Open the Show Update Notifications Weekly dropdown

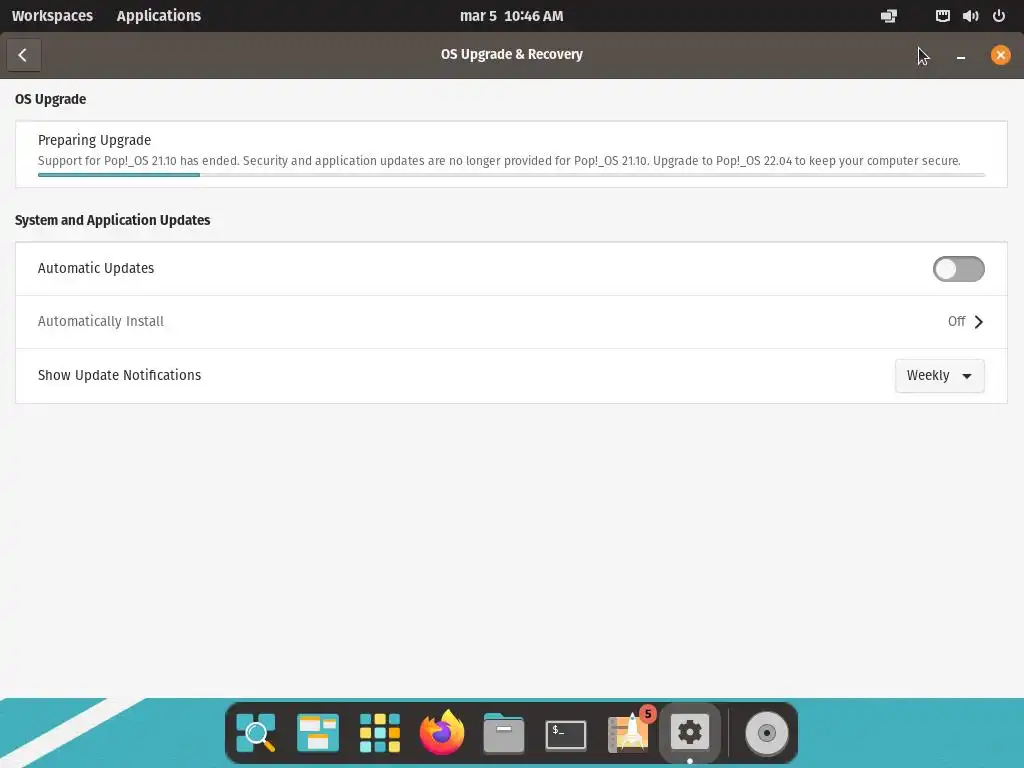(939, 376)
